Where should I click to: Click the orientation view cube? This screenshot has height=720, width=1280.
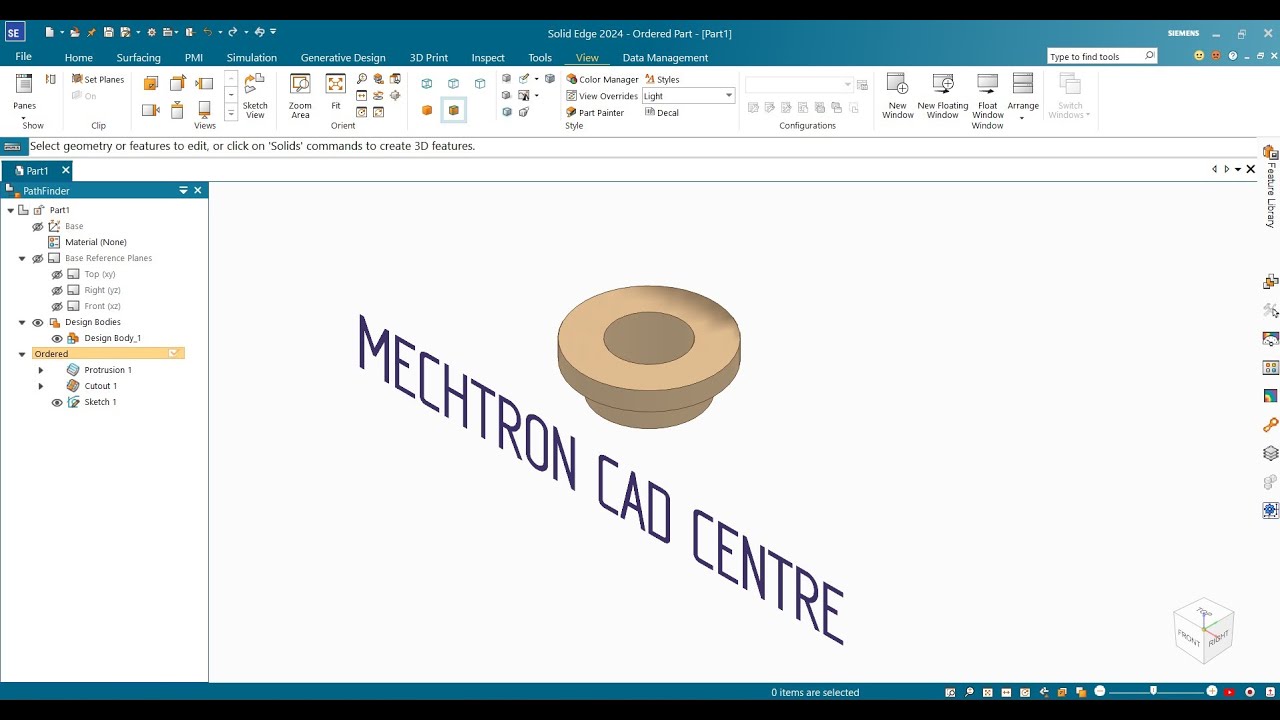(x=1204, y=630)
